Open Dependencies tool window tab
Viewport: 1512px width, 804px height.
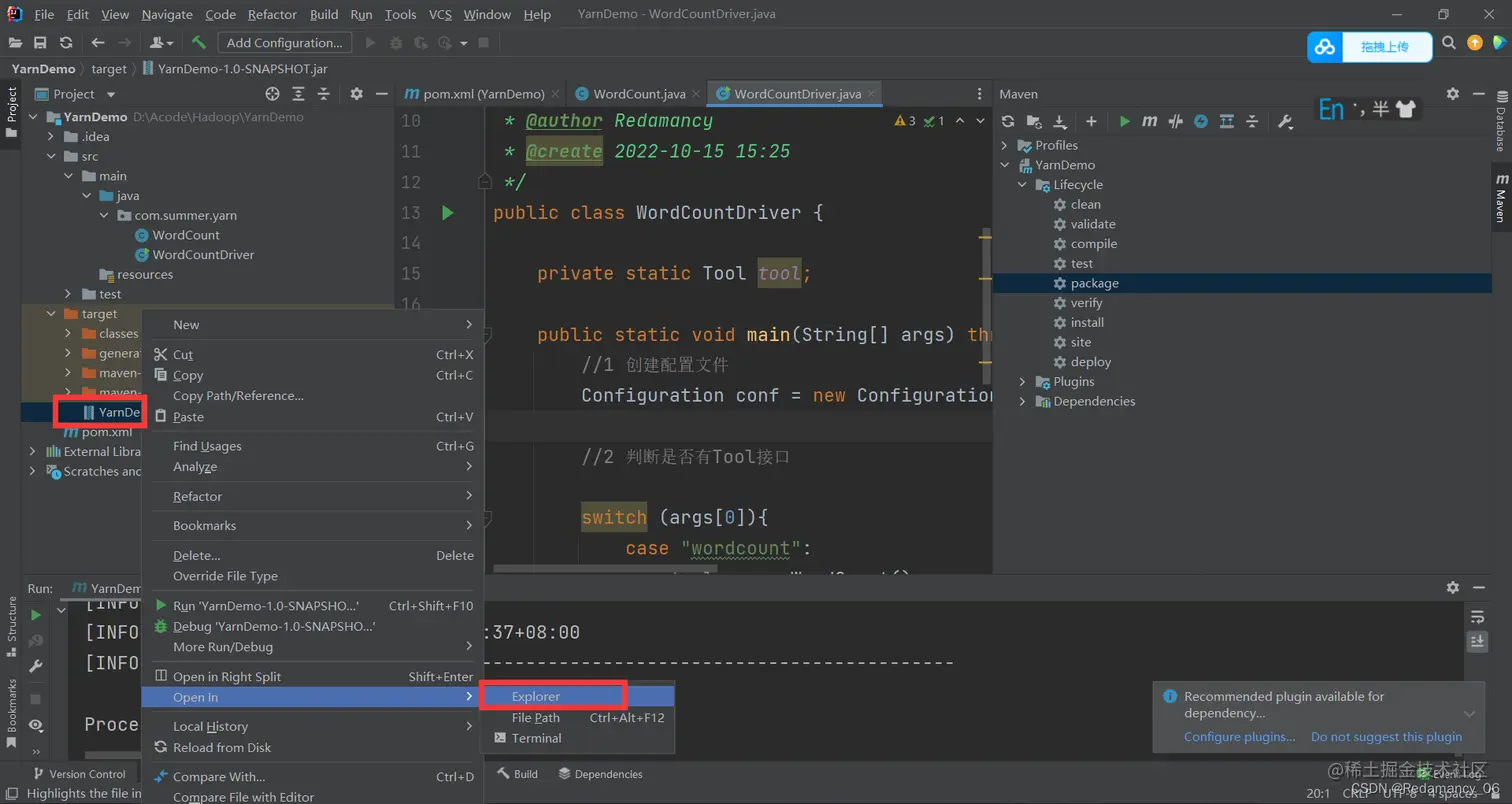pyautogui.click(x=600, y=774)
